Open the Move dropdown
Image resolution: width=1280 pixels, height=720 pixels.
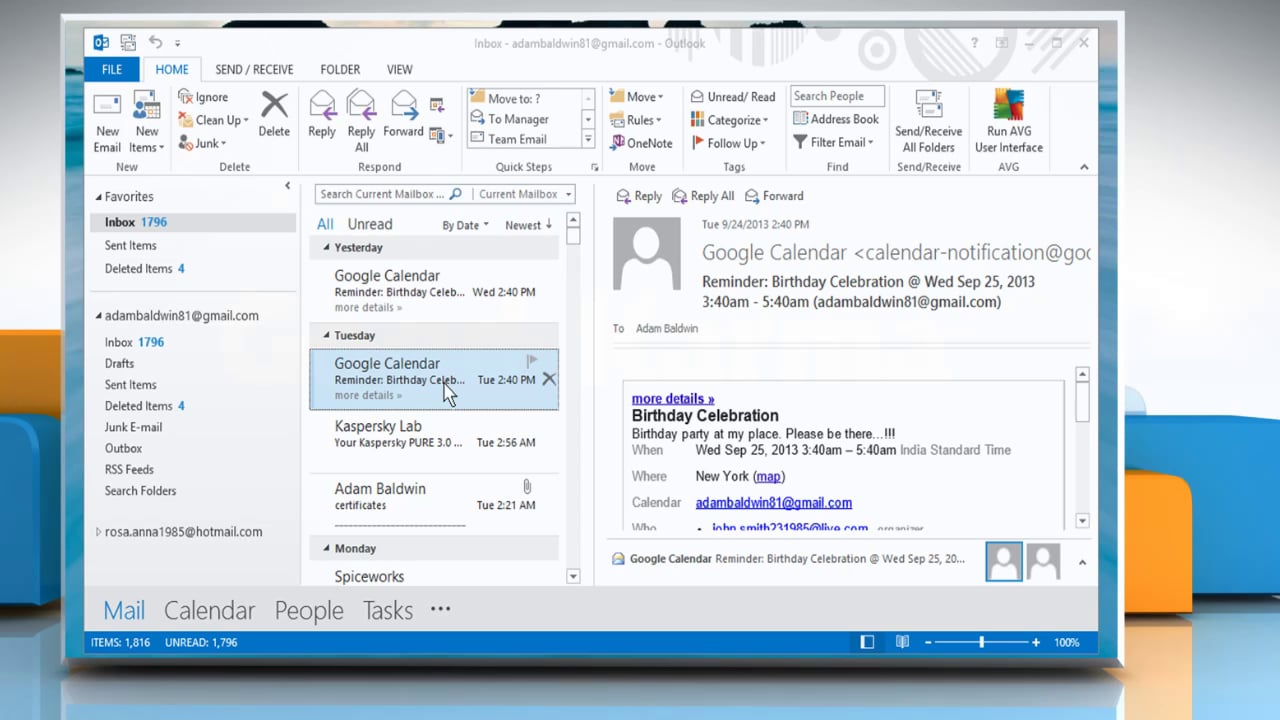click(x=636, y=97)
